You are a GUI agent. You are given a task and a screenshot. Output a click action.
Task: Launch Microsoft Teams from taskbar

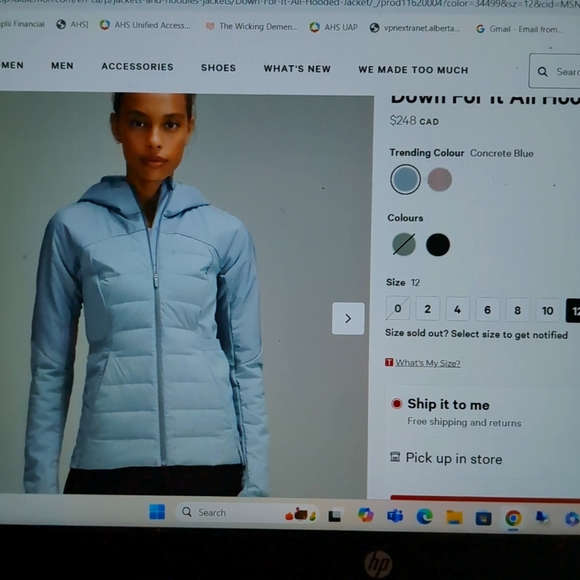(x=395, y=515)
